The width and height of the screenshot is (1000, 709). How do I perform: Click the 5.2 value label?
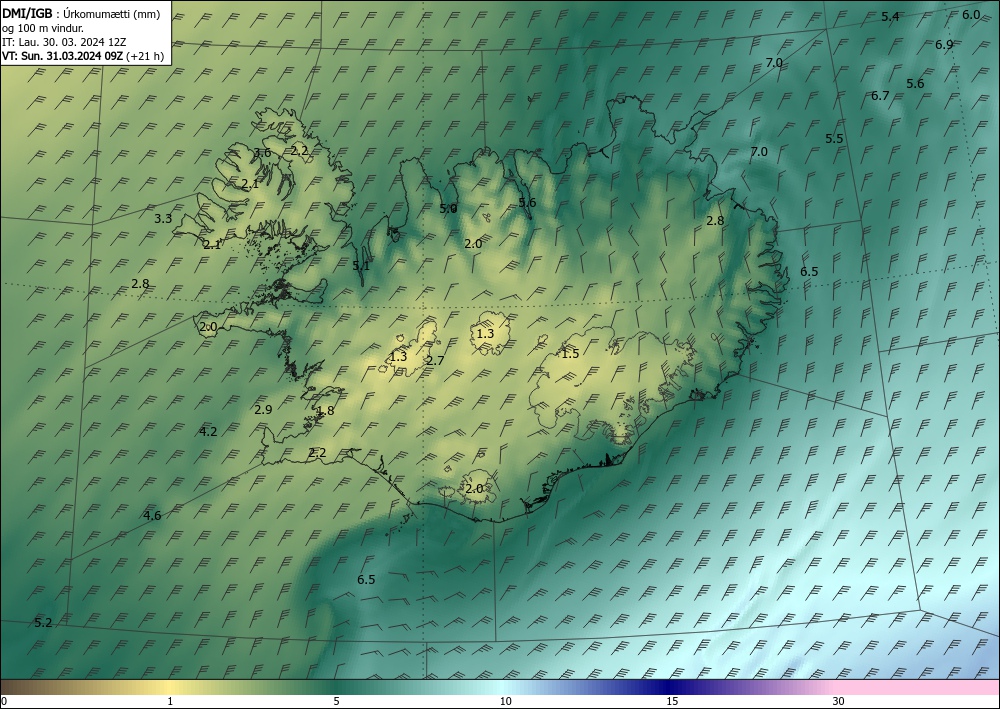tap(43, 623)
